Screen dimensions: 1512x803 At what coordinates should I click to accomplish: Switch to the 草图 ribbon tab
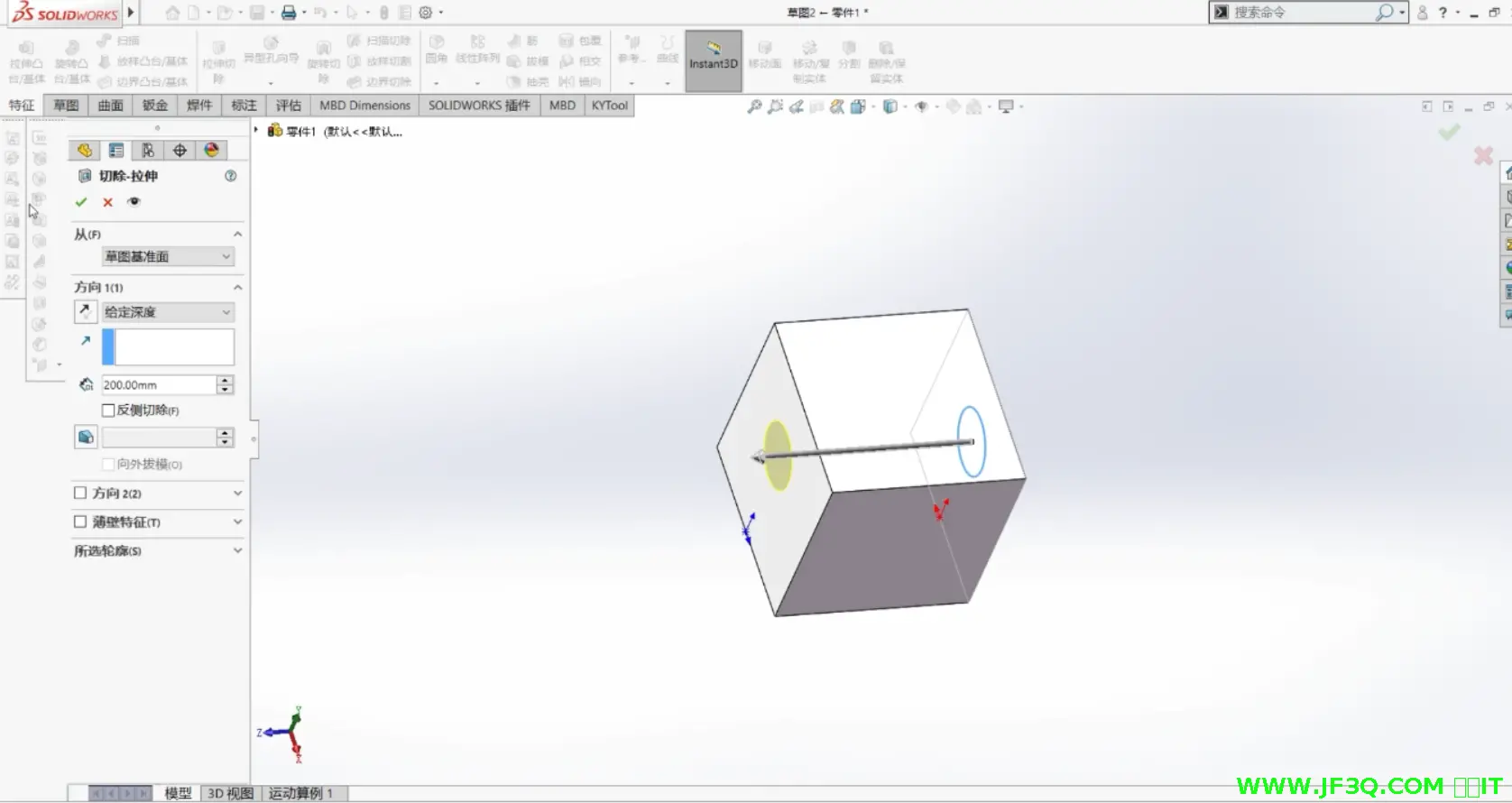[x=66, y=106]
